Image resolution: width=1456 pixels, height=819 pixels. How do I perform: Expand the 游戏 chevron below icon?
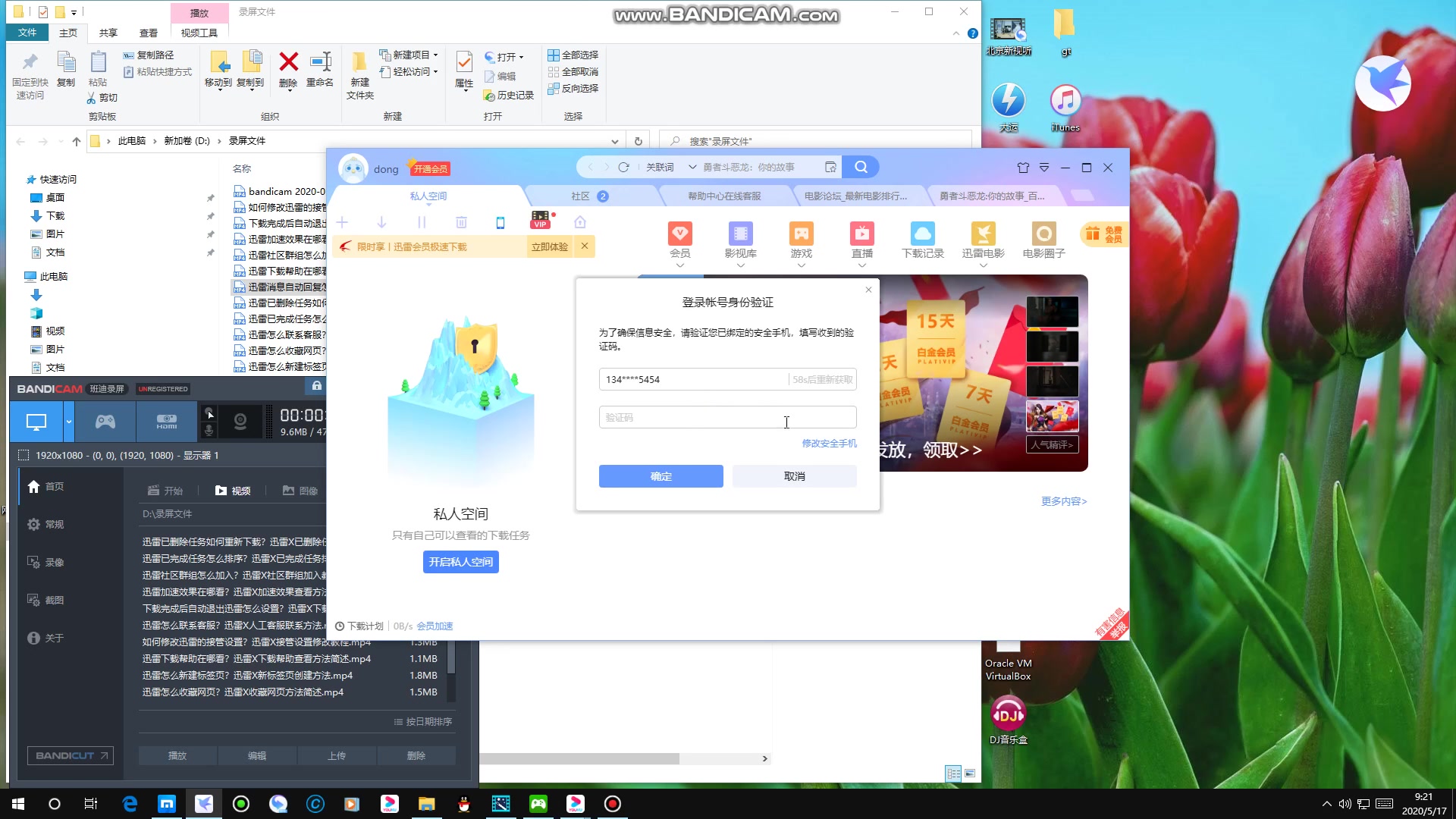point(802,265)
